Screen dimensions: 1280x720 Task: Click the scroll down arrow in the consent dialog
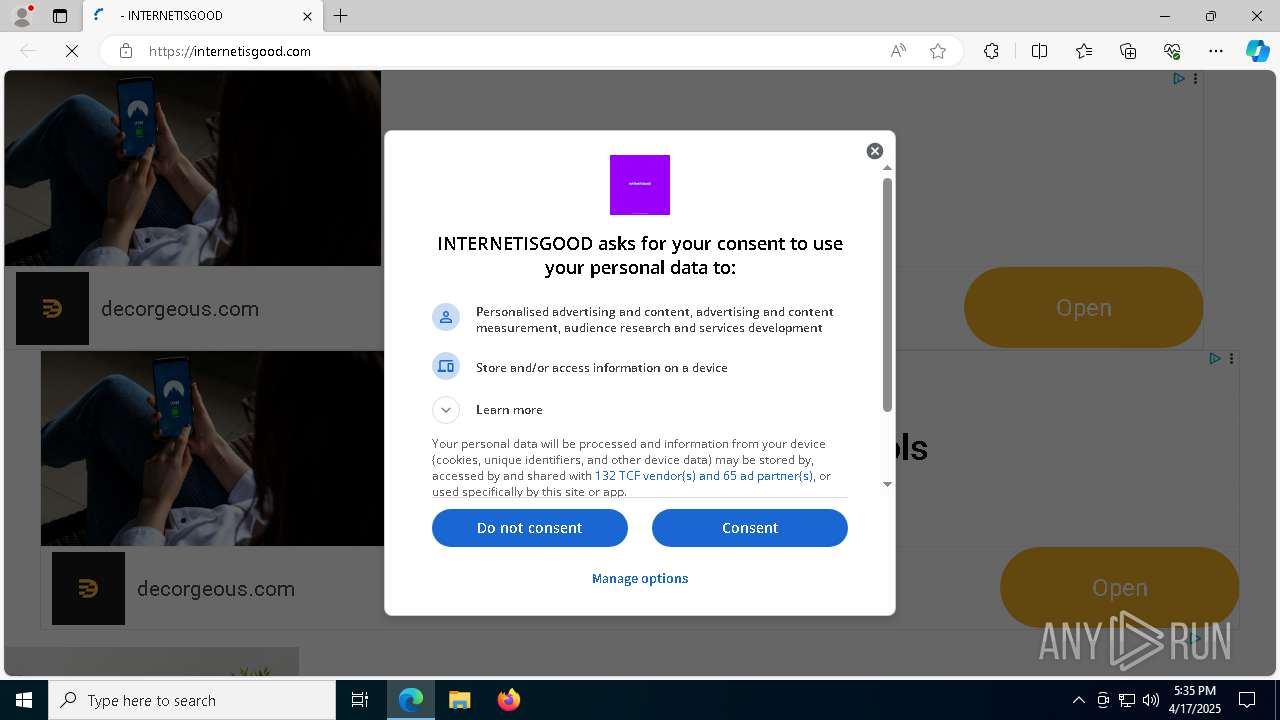click(887, 484)
